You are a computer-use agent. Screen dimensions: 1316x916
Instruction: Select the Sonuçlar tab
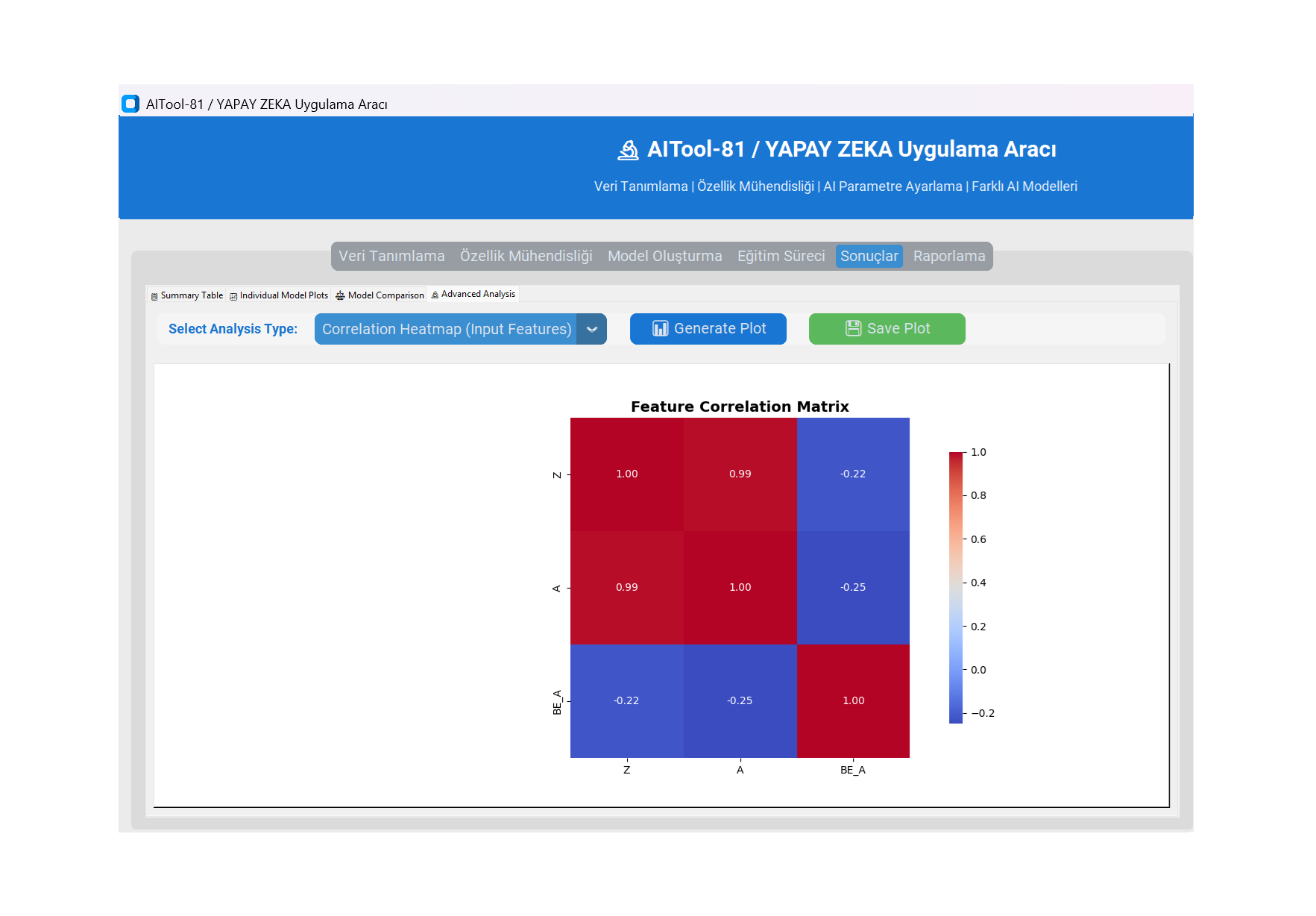coord(869,256)
